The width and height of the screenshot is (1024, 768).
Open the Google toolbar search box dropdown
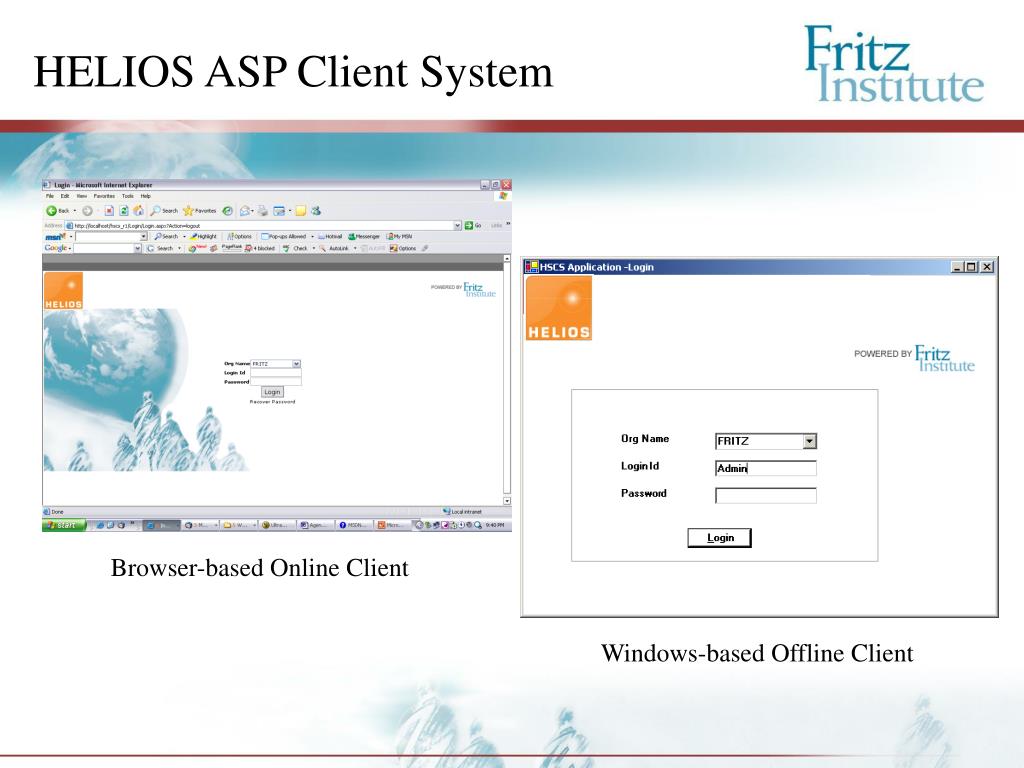[138, 248]
